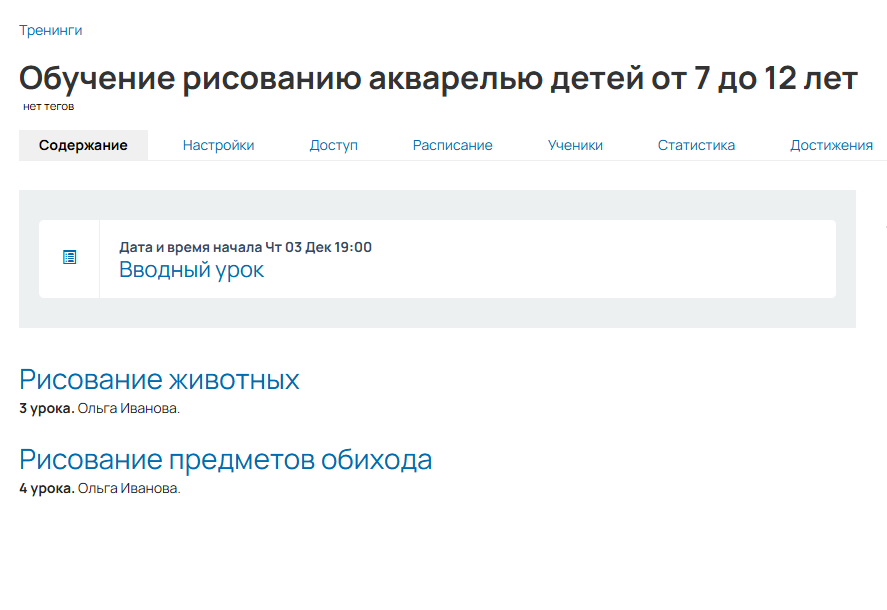
Task: Click the training title heading
Action: [x=438, y=78]
